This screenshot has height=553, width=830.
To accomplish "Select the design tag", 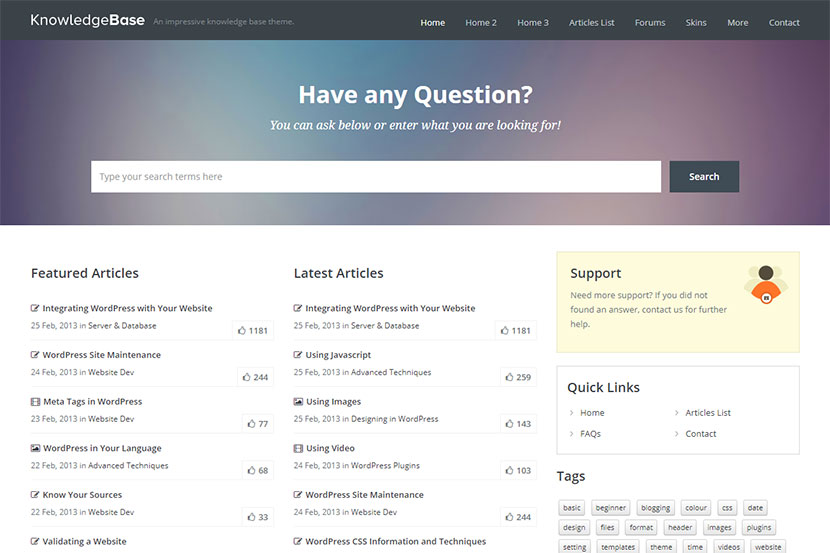I will pos(574,528).
